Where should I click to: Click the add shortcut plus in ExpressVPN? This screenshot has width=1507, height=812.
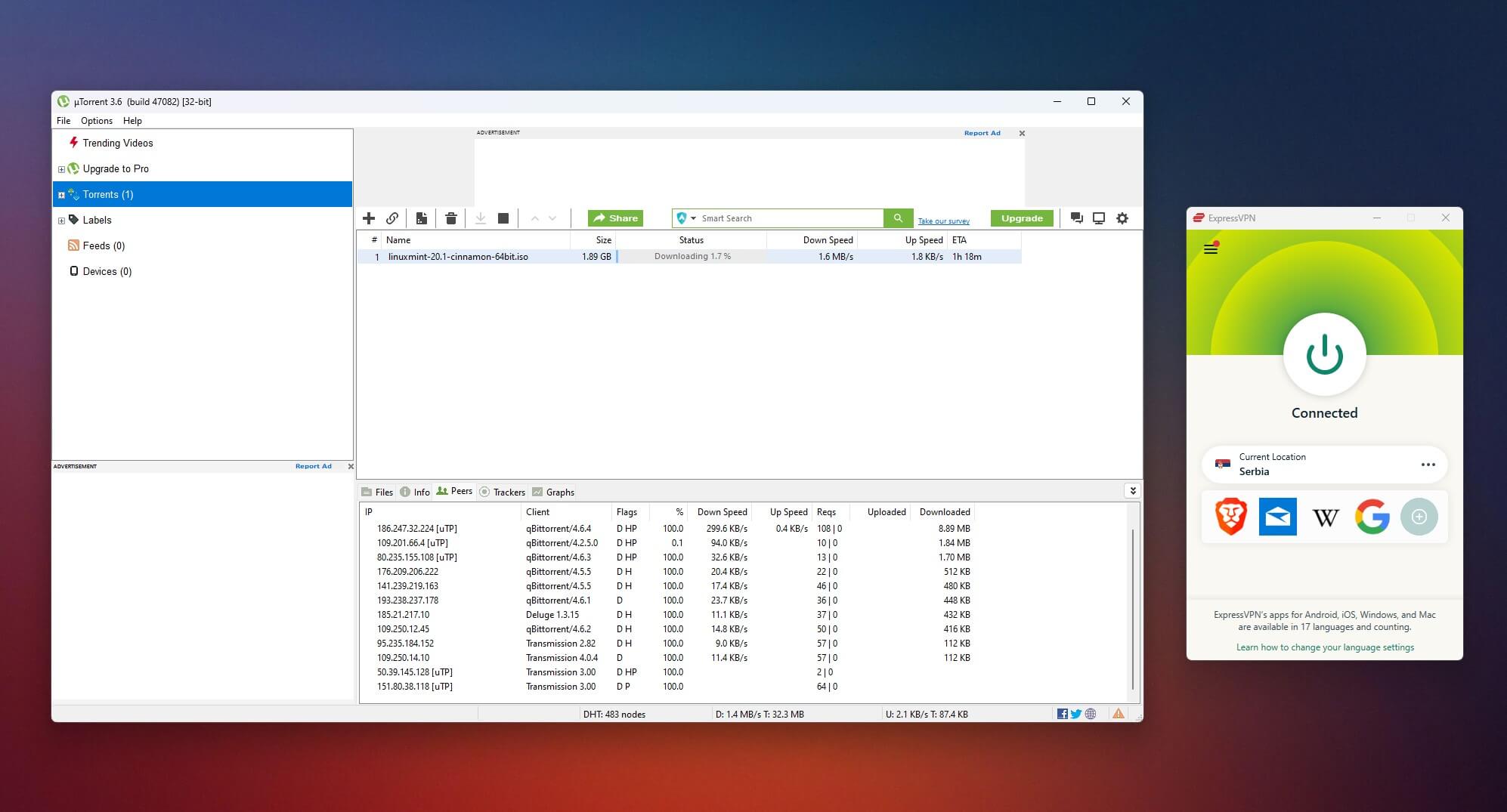pos(1419,517)
